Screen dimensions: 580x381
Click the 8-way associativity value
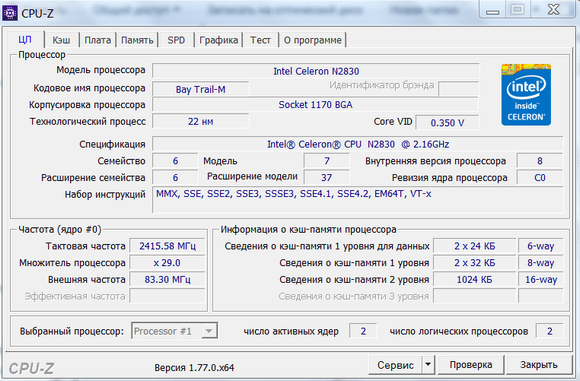[x=540, y=263]
